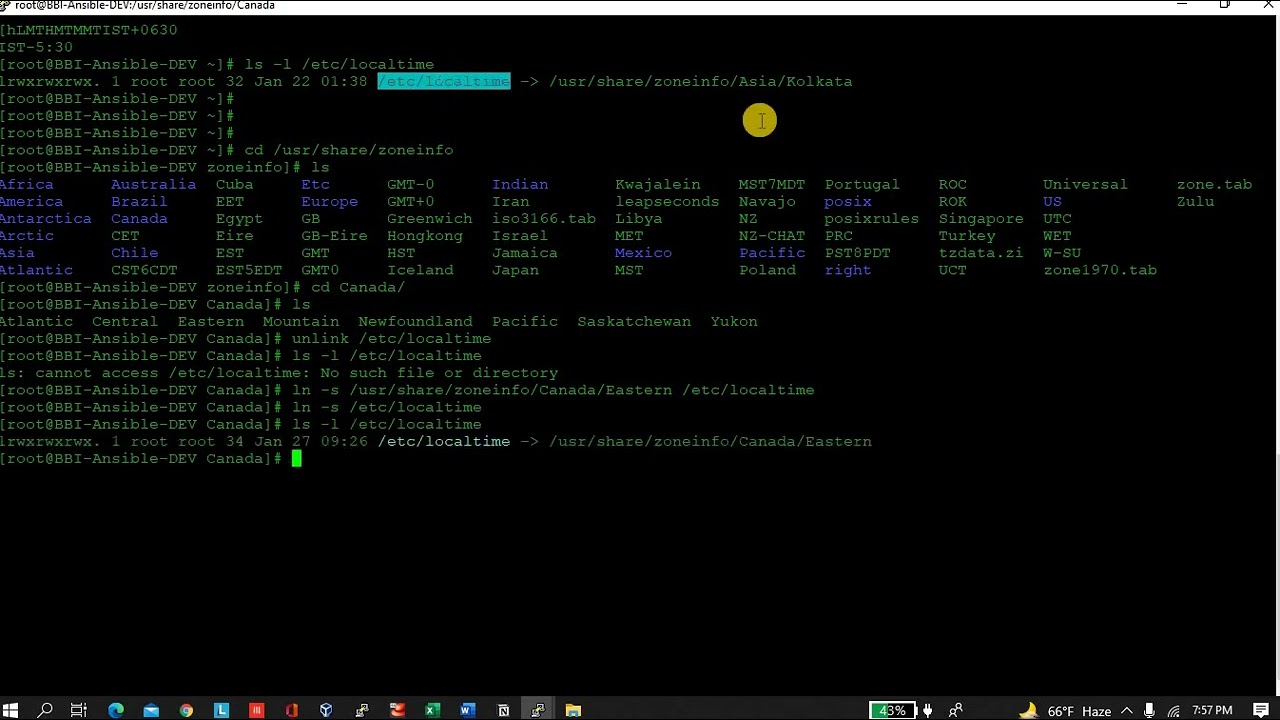Screen dimensions: 1280x720
Task: Click 'Newfoundland' in the Canada listing
Action: (x=415, y=321)
